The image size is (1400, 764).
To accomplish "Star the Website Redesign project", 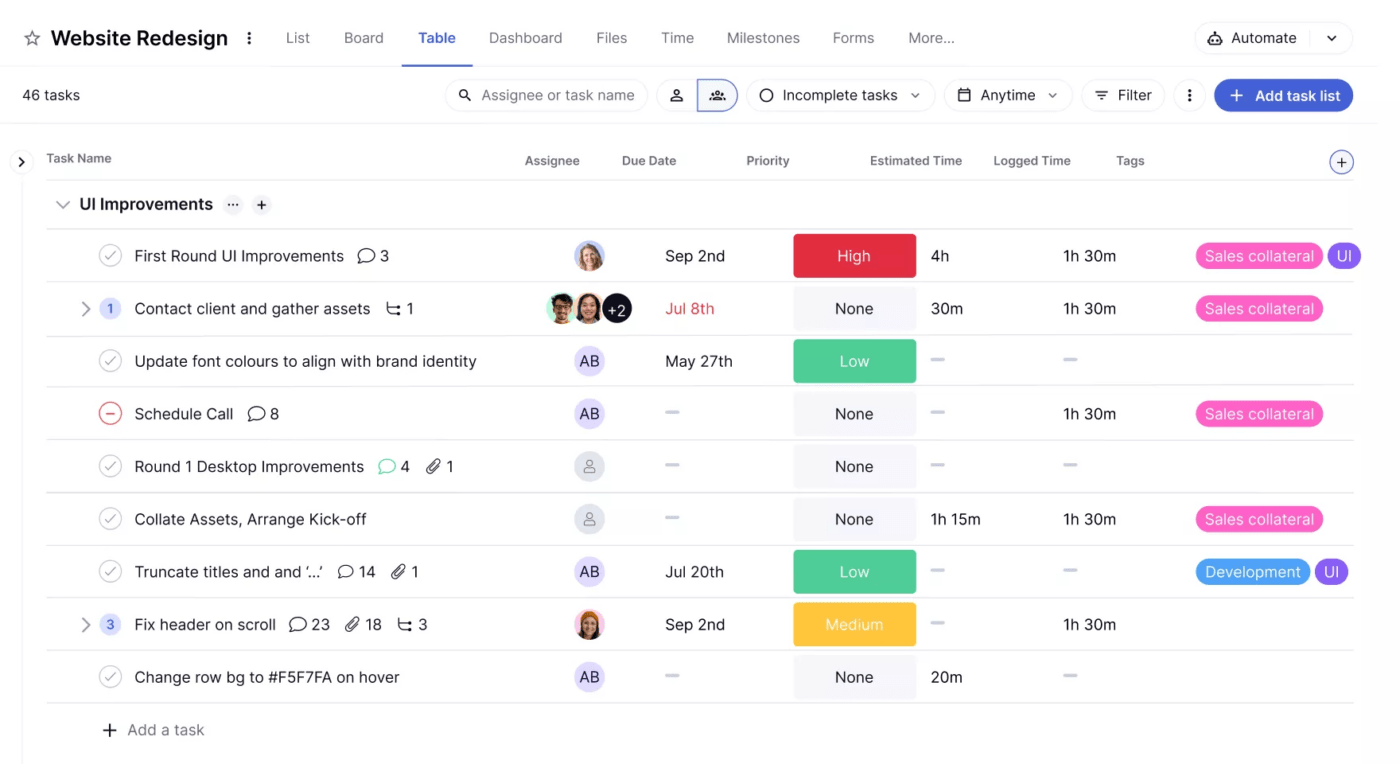I will (32, 38).
